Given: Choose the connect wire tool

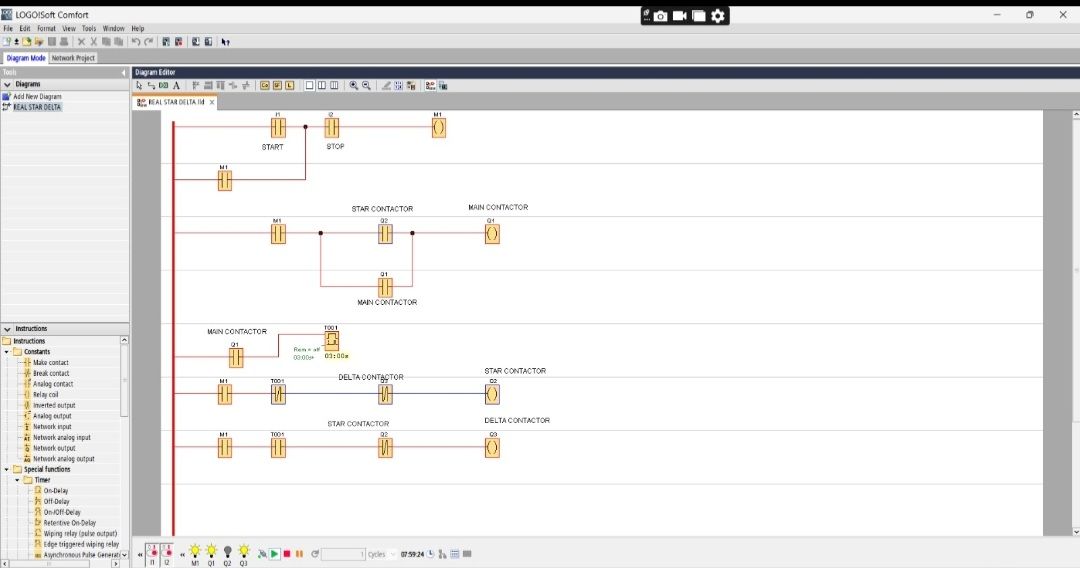Looking at the screenshot, I should click(152, 85).
